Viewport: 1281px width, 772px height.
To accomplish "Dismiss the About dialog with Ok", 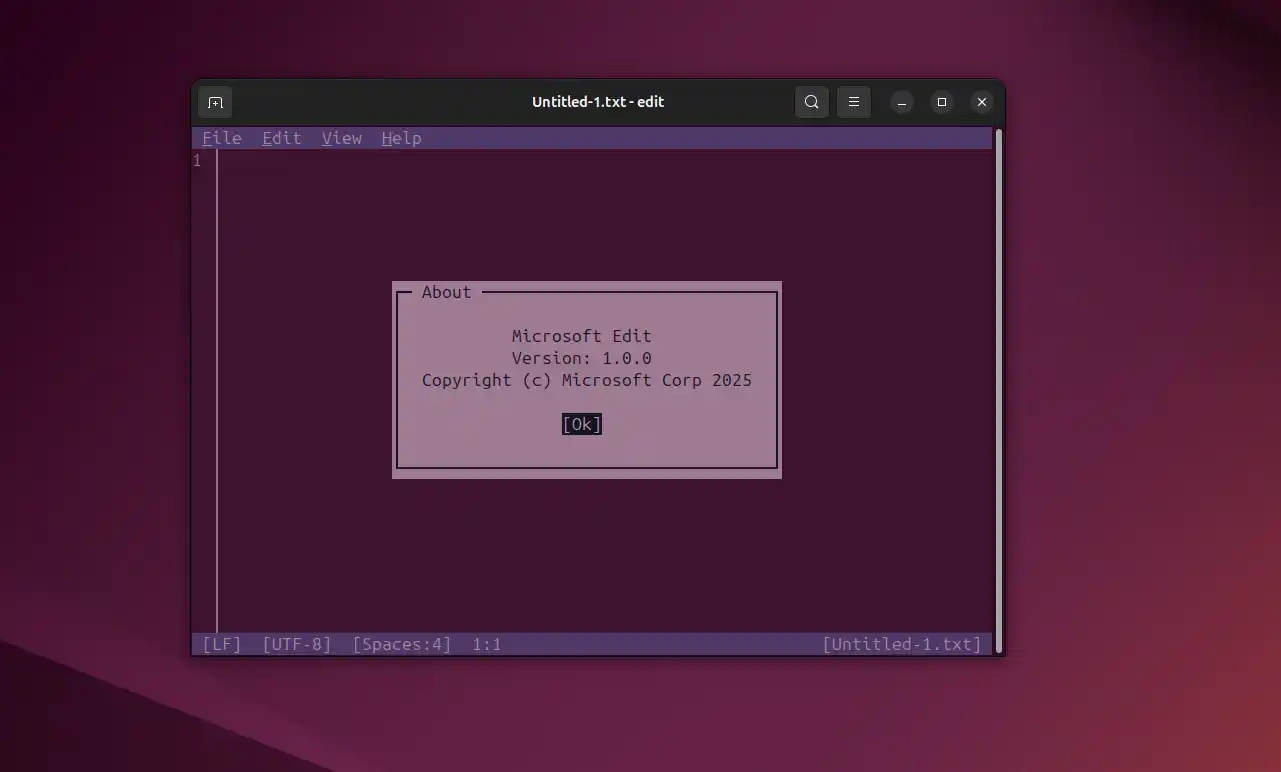I will (581, 423).
